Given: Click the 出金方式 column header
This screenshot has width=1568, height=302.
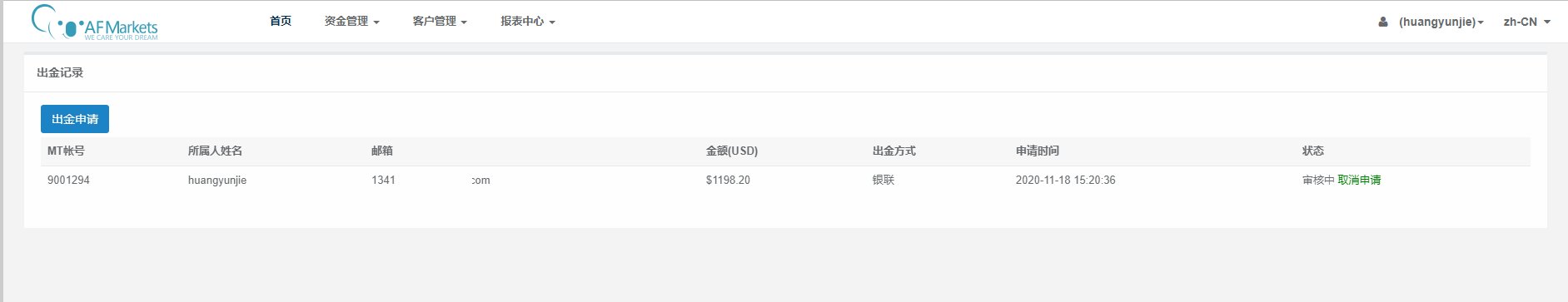Looking at the screenshot, I should (x=894, y=151).
